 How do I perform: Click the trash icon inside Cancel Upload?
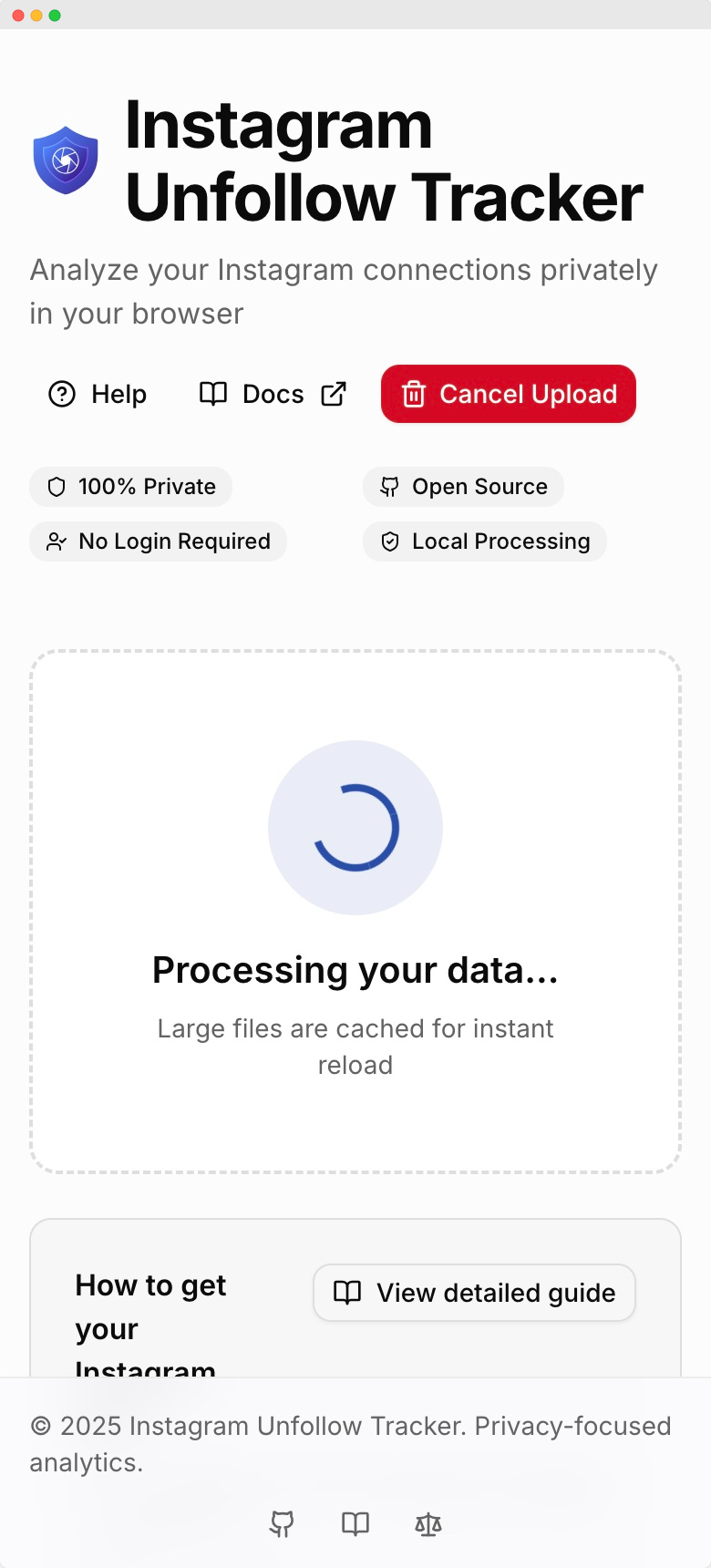(x=415, y=394)
